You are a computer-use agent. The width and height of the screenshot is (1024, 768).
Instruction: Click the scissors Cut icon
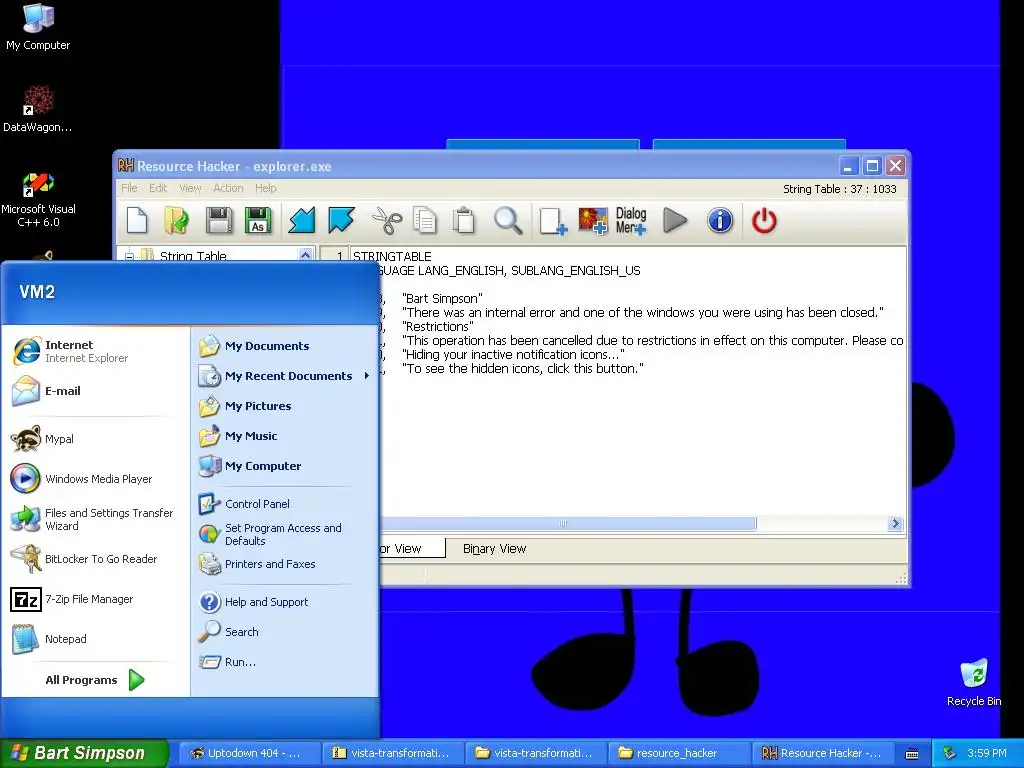[x=387, y=221]
